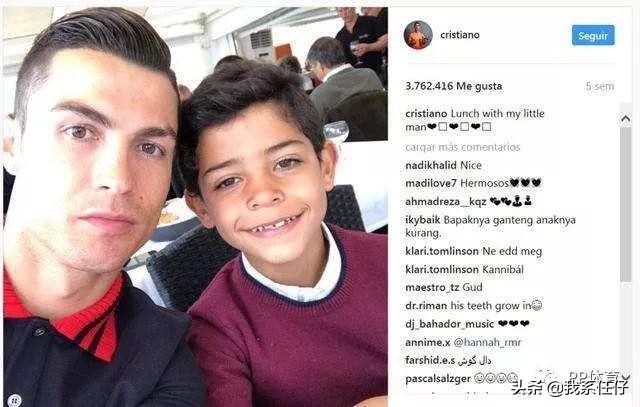This screenshot has width=640, height=407.
Task: Open the pascalsalzger commenter profile
Action: tap(438, 378)
